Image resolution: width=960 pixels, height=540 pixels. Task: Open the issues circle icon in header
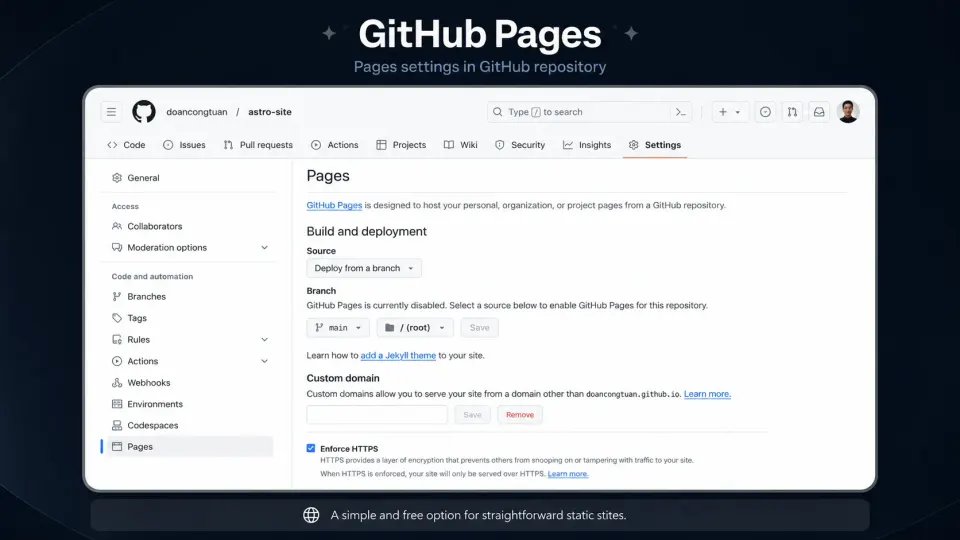tap(765, 112)
